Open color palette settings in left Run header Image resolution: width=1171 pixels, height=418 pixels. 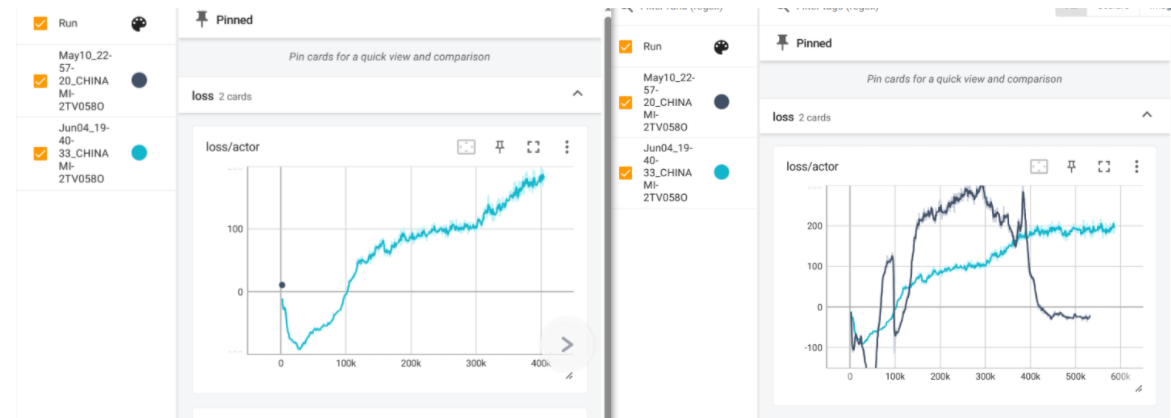(x=139, y=24)
